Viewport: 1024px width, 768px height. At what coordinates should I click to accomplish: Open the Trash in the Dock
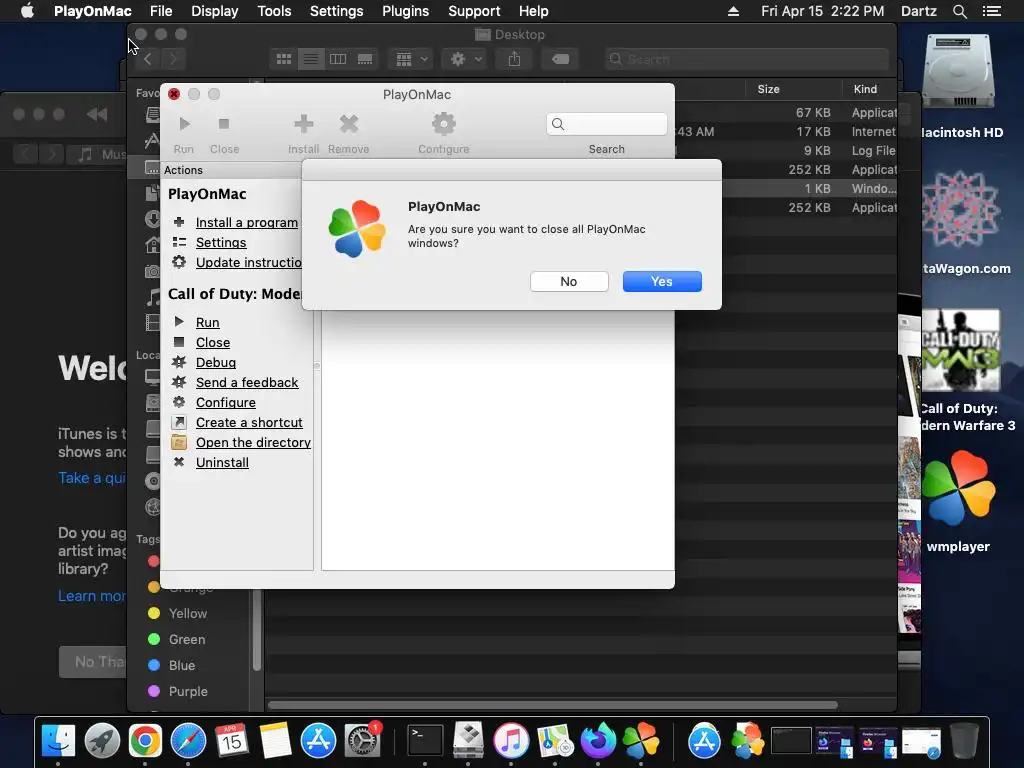[965, 741]
